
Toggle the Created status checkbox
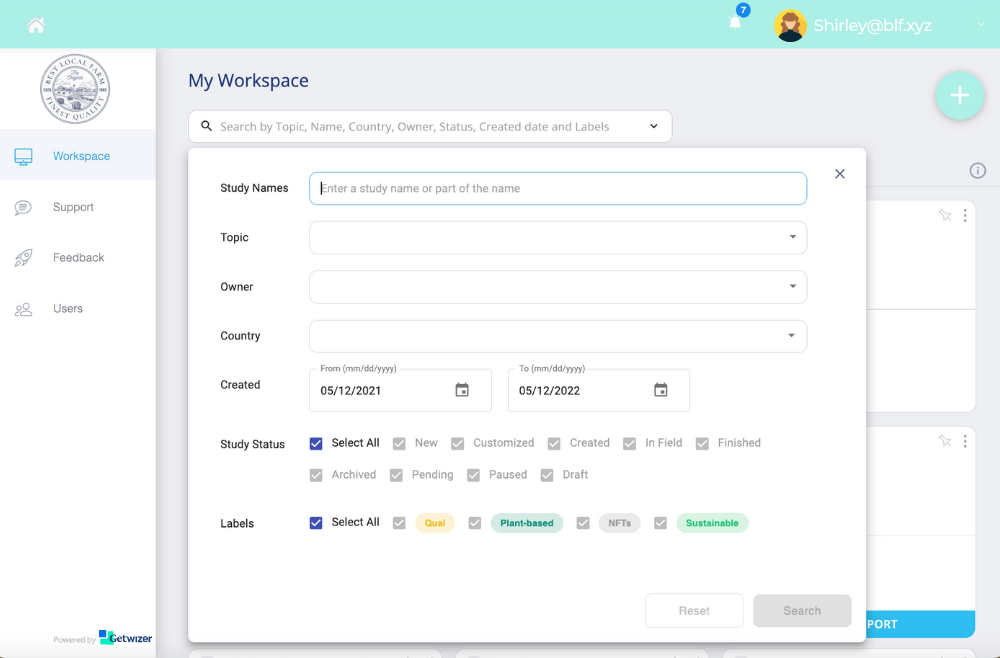point(554,444)
